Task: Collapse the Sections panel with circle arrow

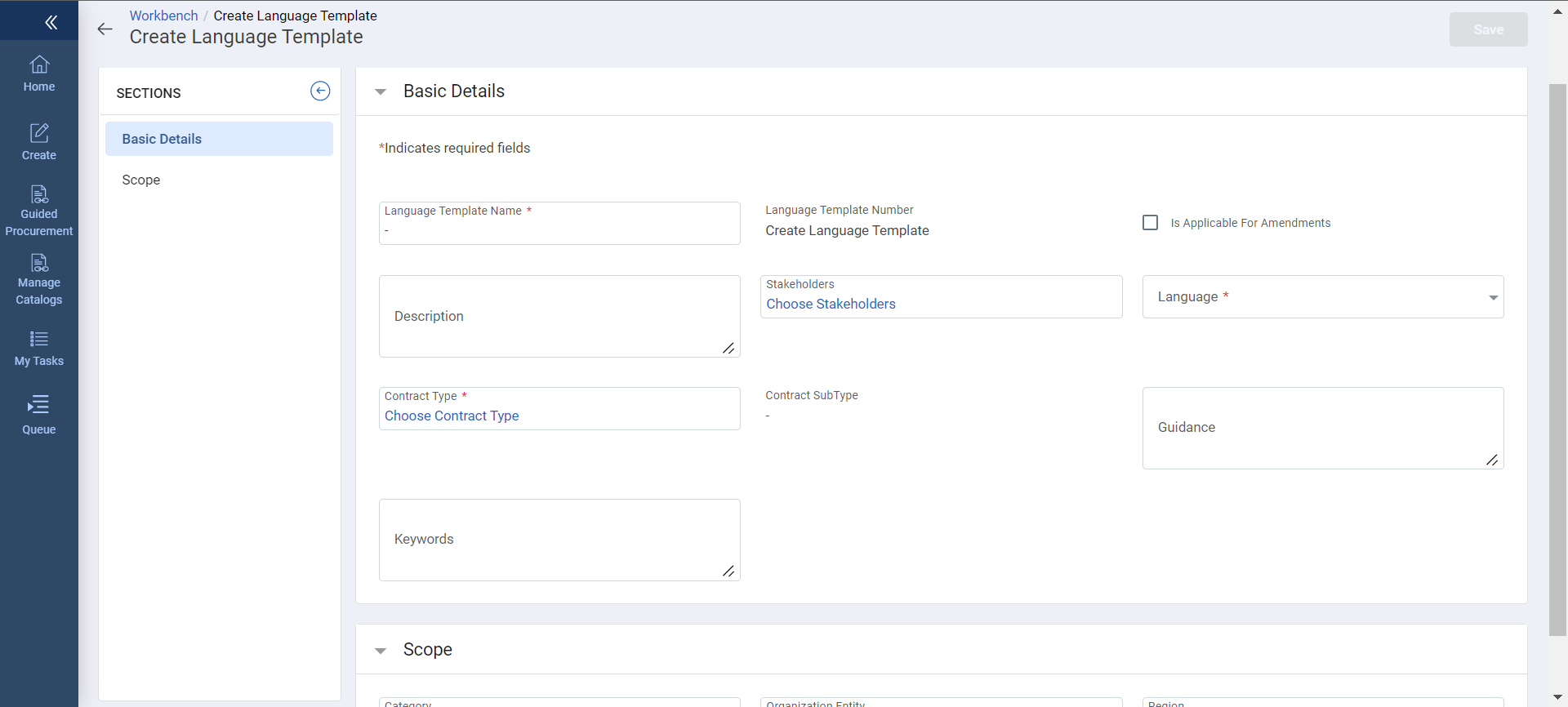Action: coord(320,91)
